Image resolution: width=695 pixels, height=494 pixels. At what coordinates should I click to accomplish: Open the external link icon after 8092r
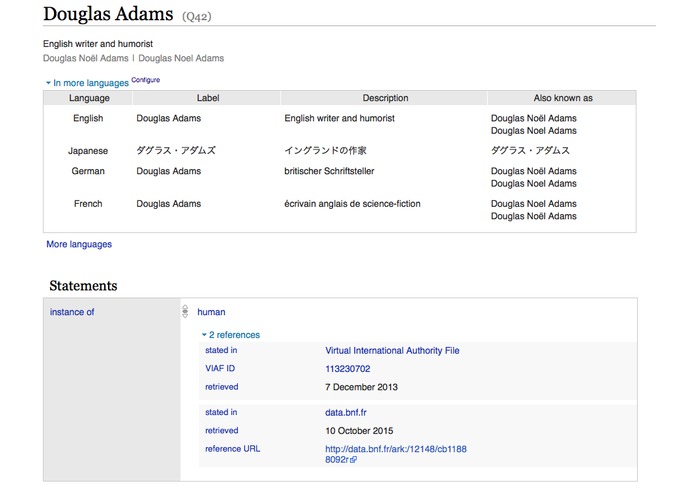353,460
